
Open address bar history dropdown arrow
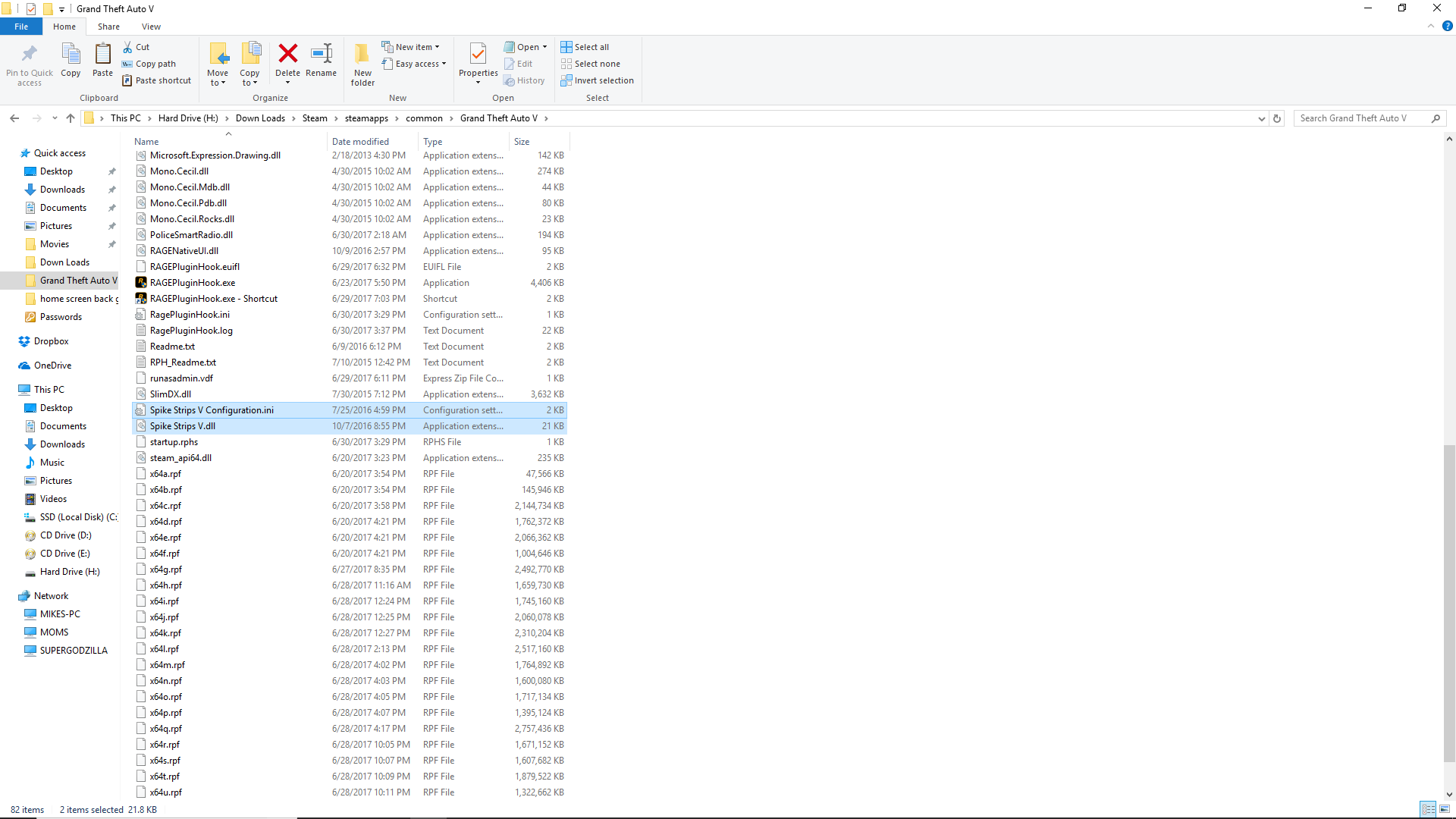coord(1261,118)
